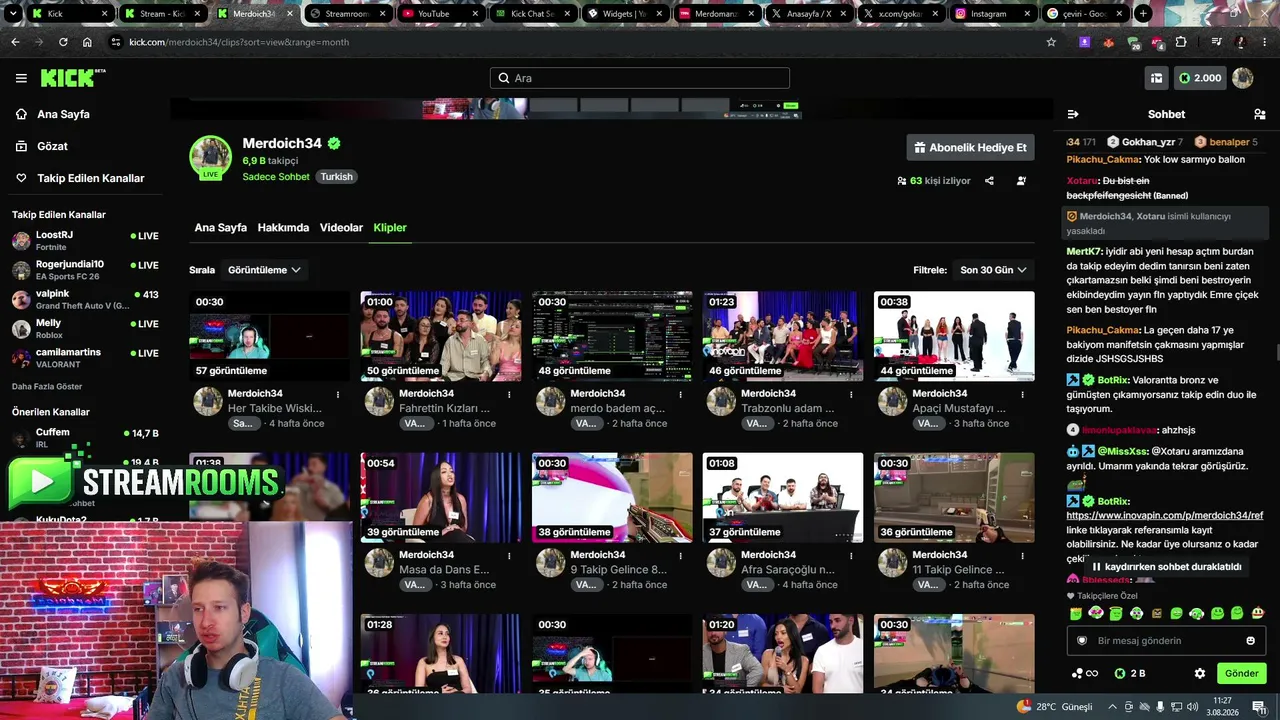The width and height of the screenshot is (1280, 720).
Task: Click the Merdoich34 channel avatar
Action: [211, 157]
